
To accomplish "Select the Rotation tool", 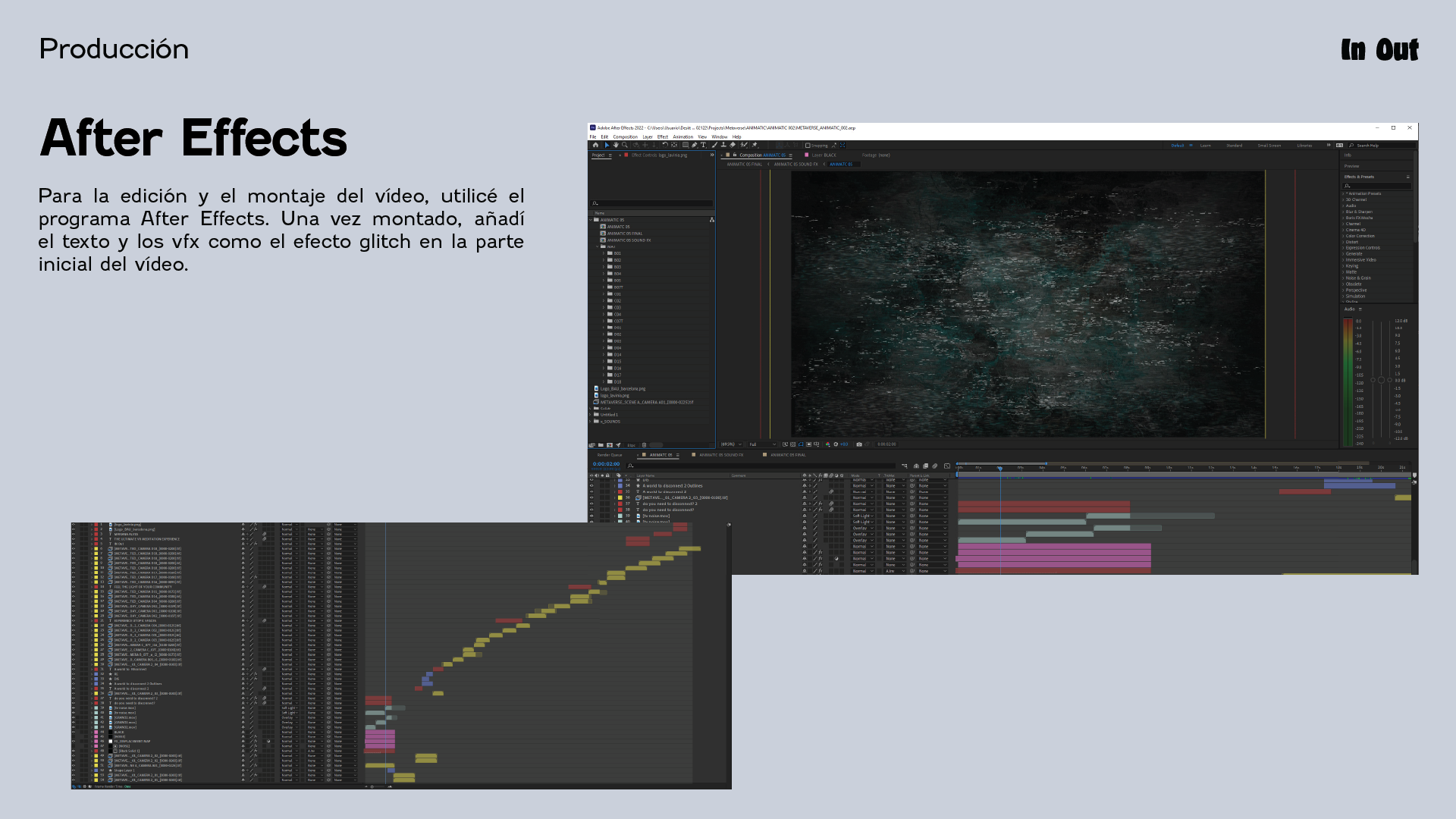I will pos(665,145).
